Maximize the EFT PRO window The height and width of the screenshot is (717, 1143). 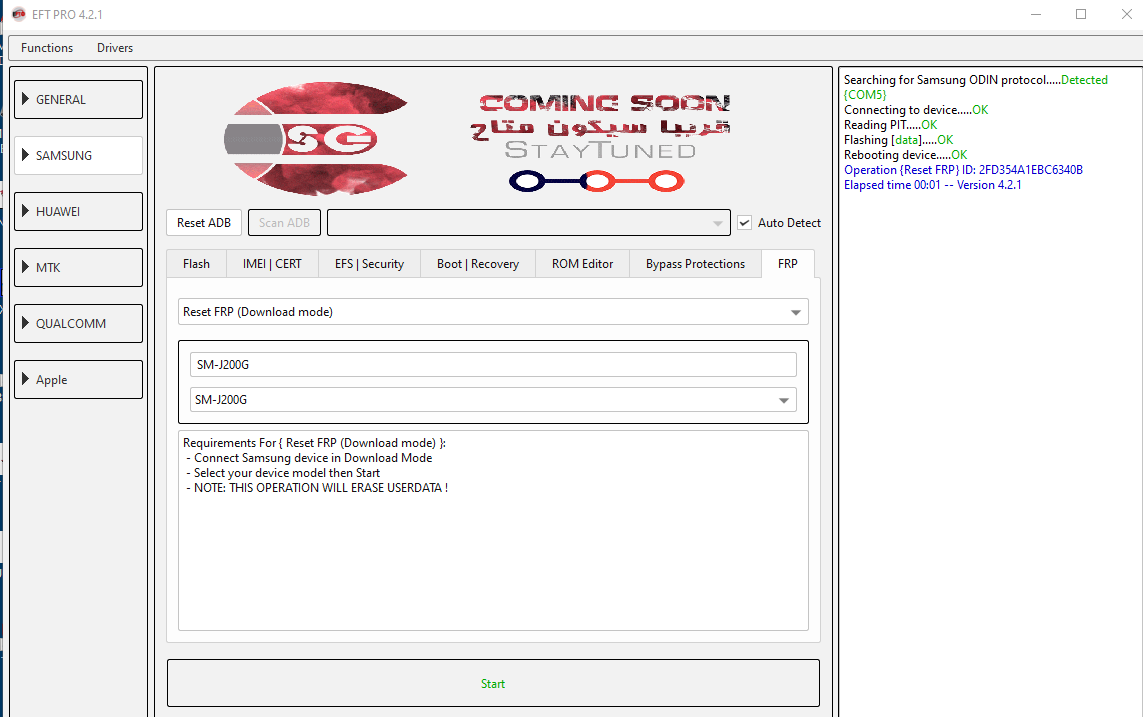[1081, 15]
